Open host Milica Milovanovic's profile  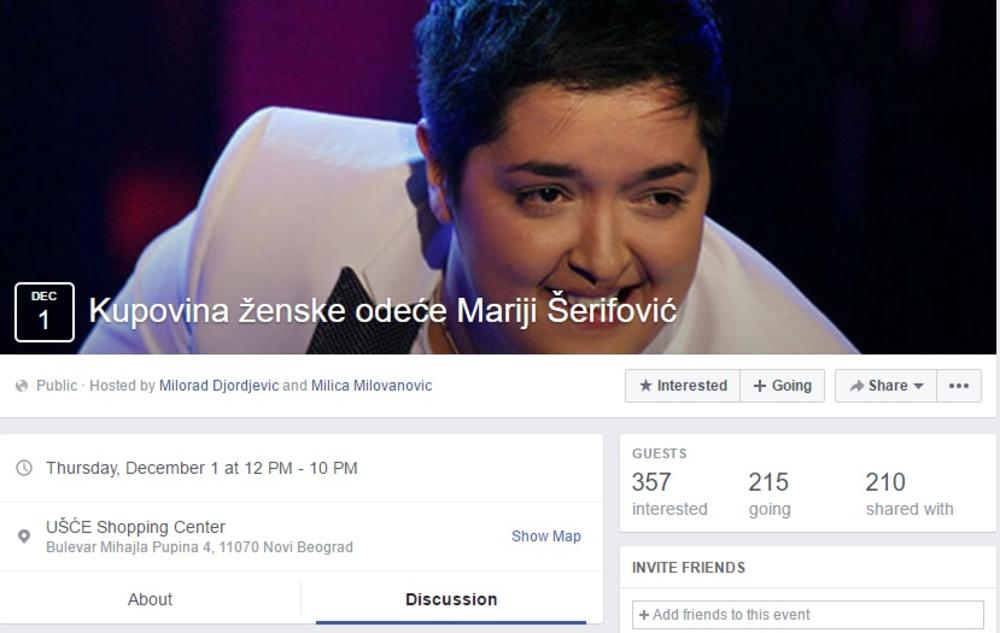[x=371, y=386]
